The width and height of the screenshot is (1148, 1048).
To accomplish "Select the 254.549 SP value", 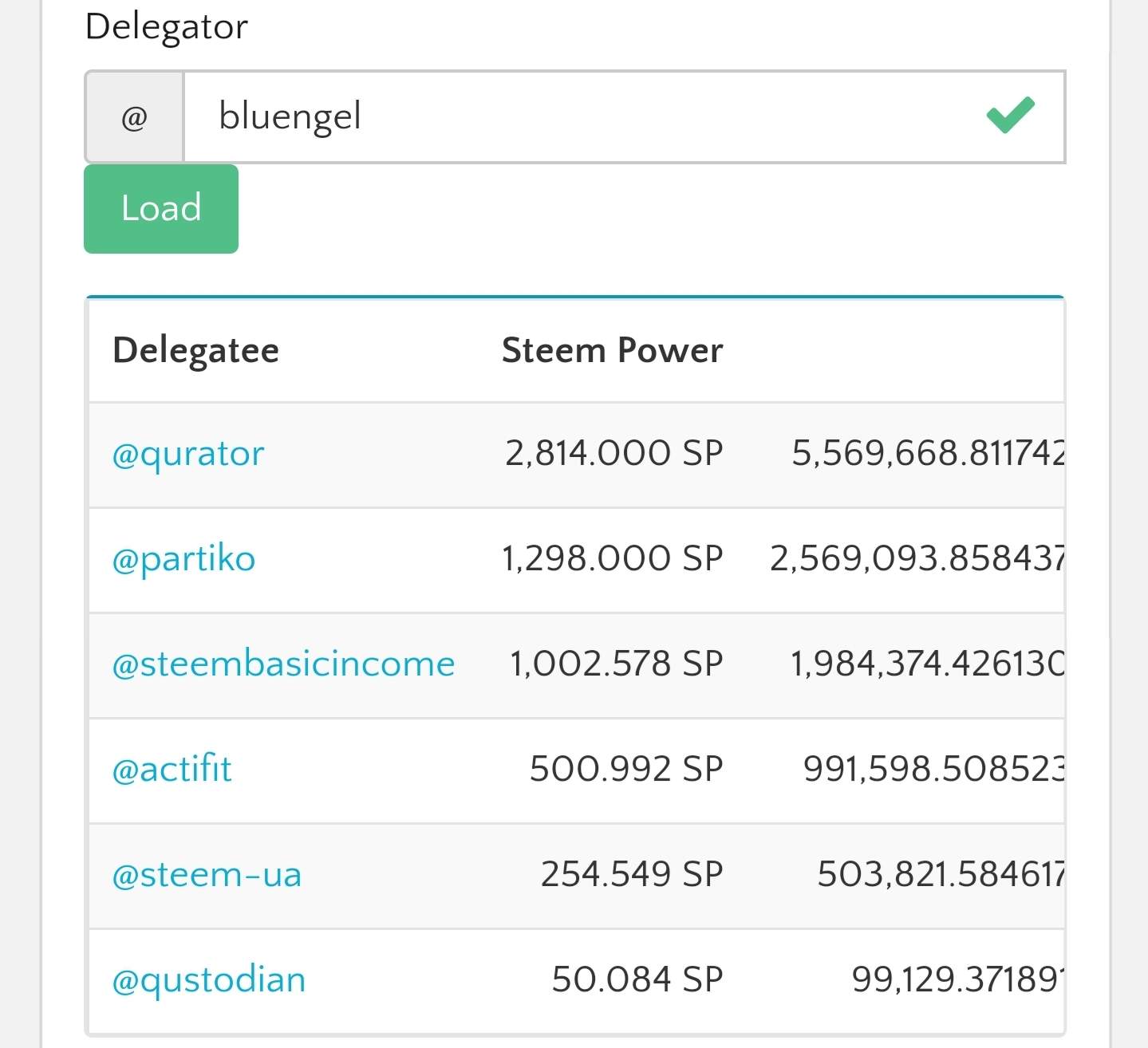I will point(631,875).
